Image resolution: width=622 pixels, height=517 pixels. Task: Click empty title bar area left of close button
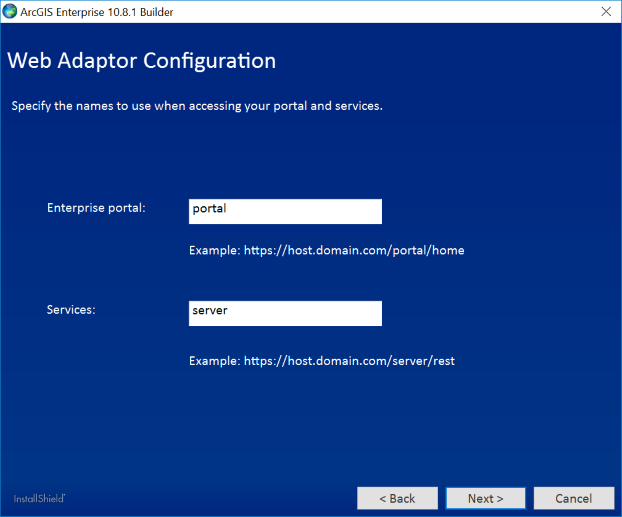(400, 11)
